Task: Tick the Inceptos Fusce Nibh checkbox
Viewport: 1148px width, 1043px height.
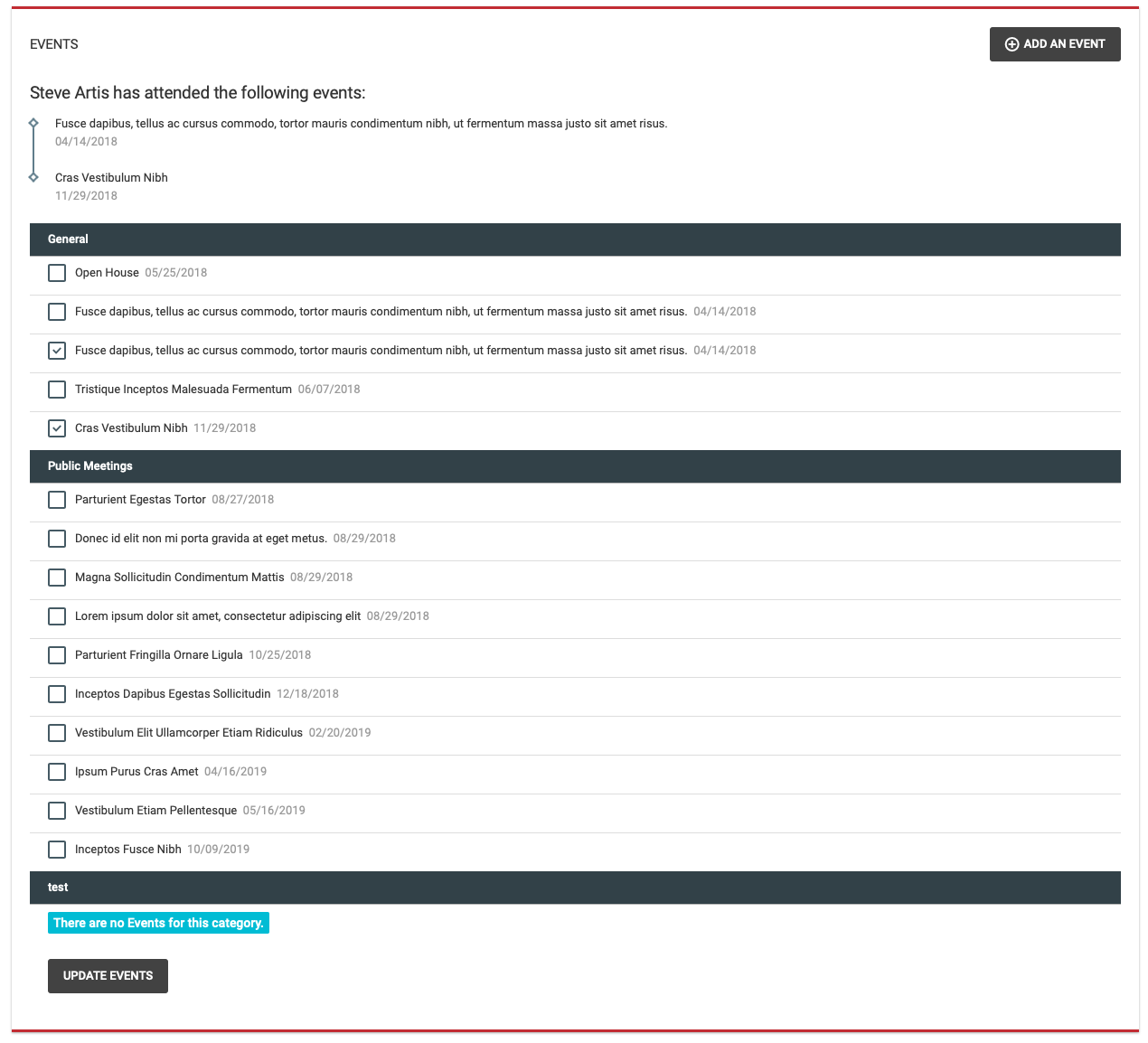Action: (x=57, y=850)
